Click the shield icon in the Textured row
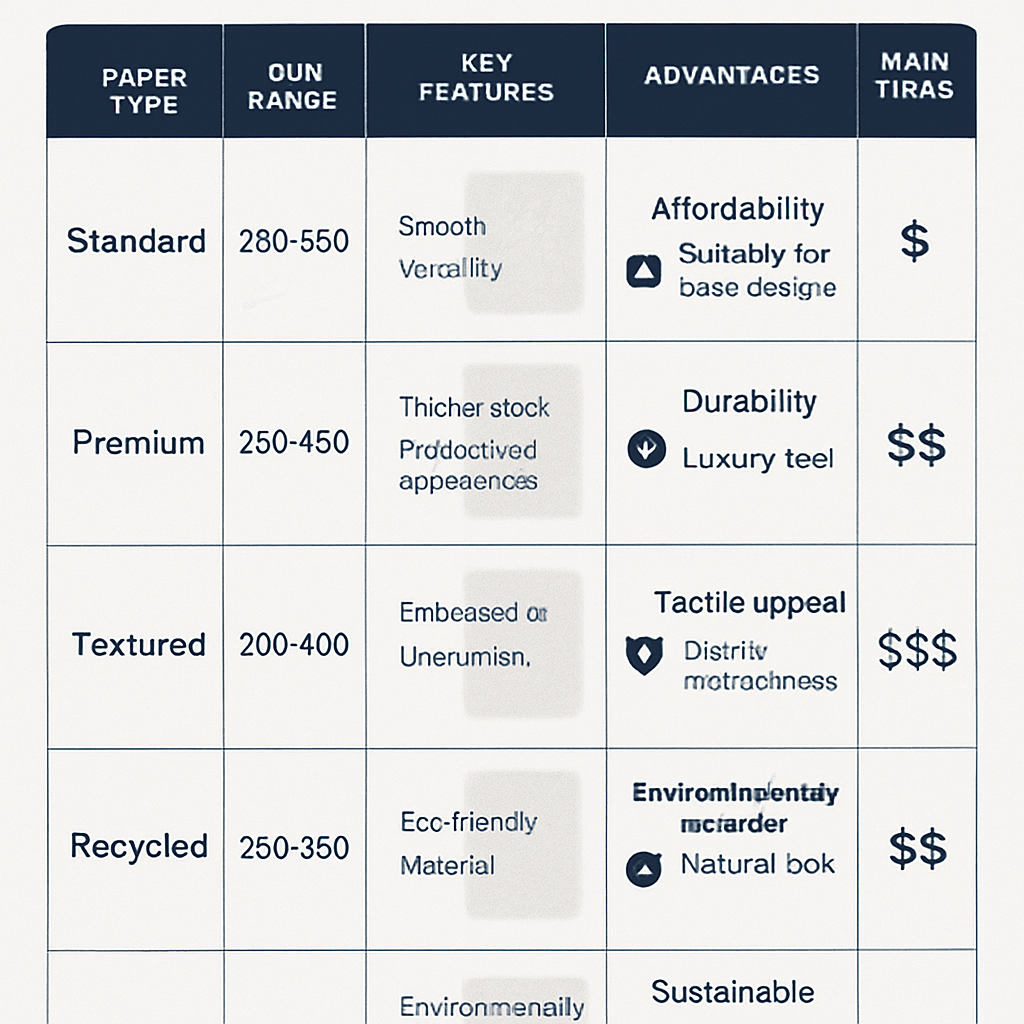The width and height of the screenshot is (1024, 1024). point(643,655)
